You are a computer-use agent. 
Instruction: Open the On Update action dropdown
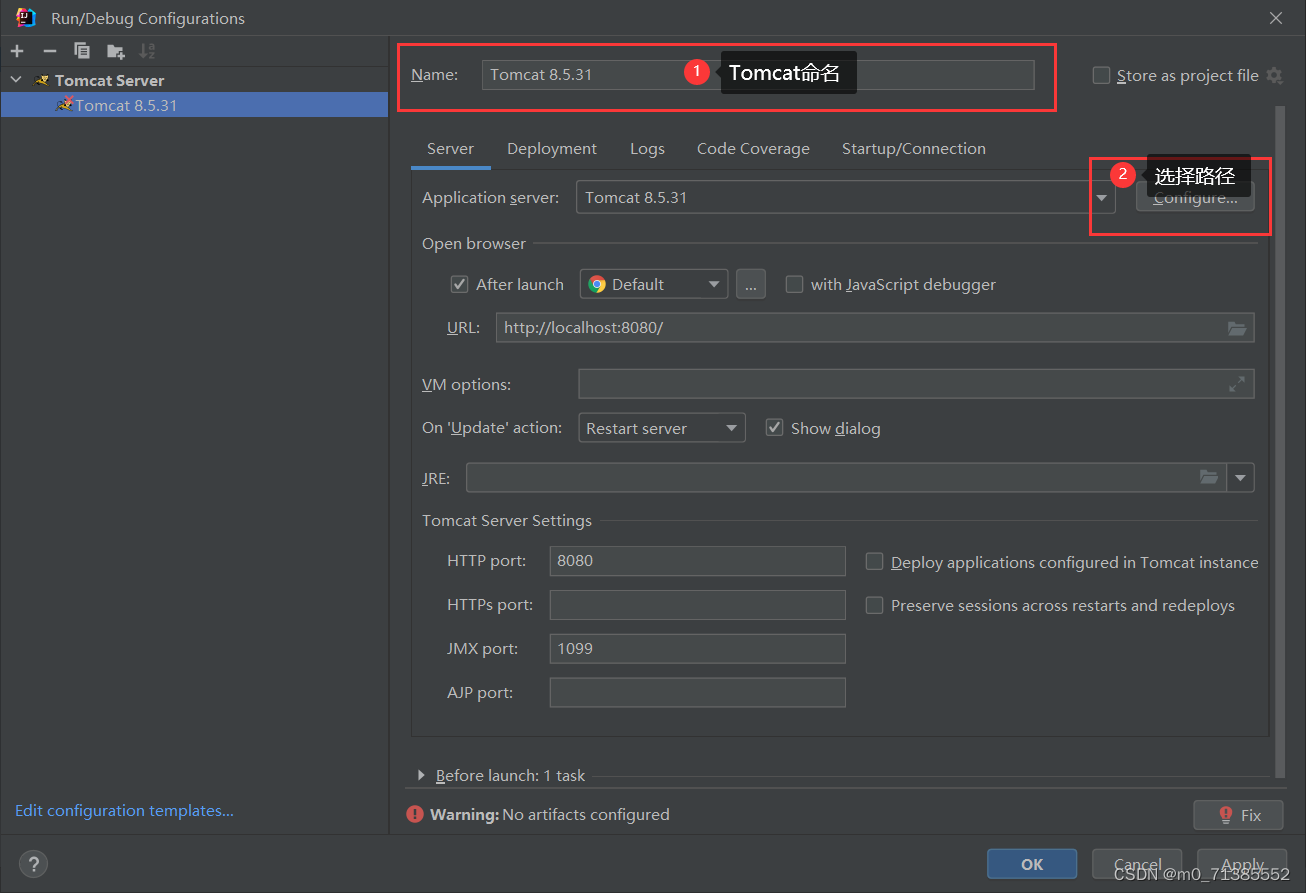tap(662, 428)
